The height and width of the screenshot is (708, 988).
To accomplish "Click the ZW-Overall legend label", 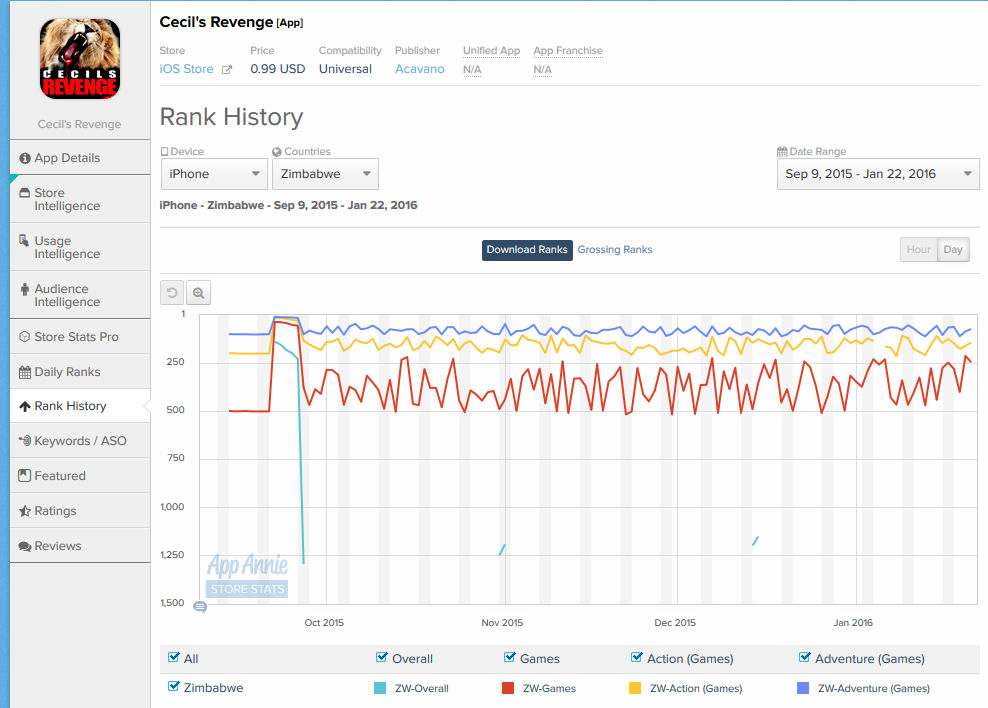I will tap(422, 688).
